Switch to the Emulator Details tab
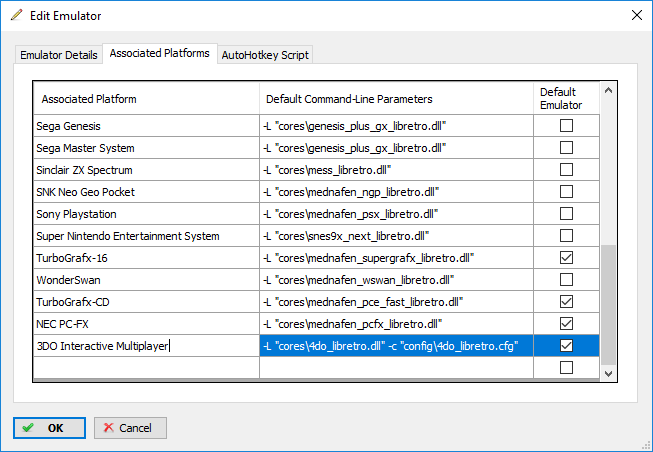The width and height of the screenshot is (653, 452). pyautogui.click(x=59, y=55)
